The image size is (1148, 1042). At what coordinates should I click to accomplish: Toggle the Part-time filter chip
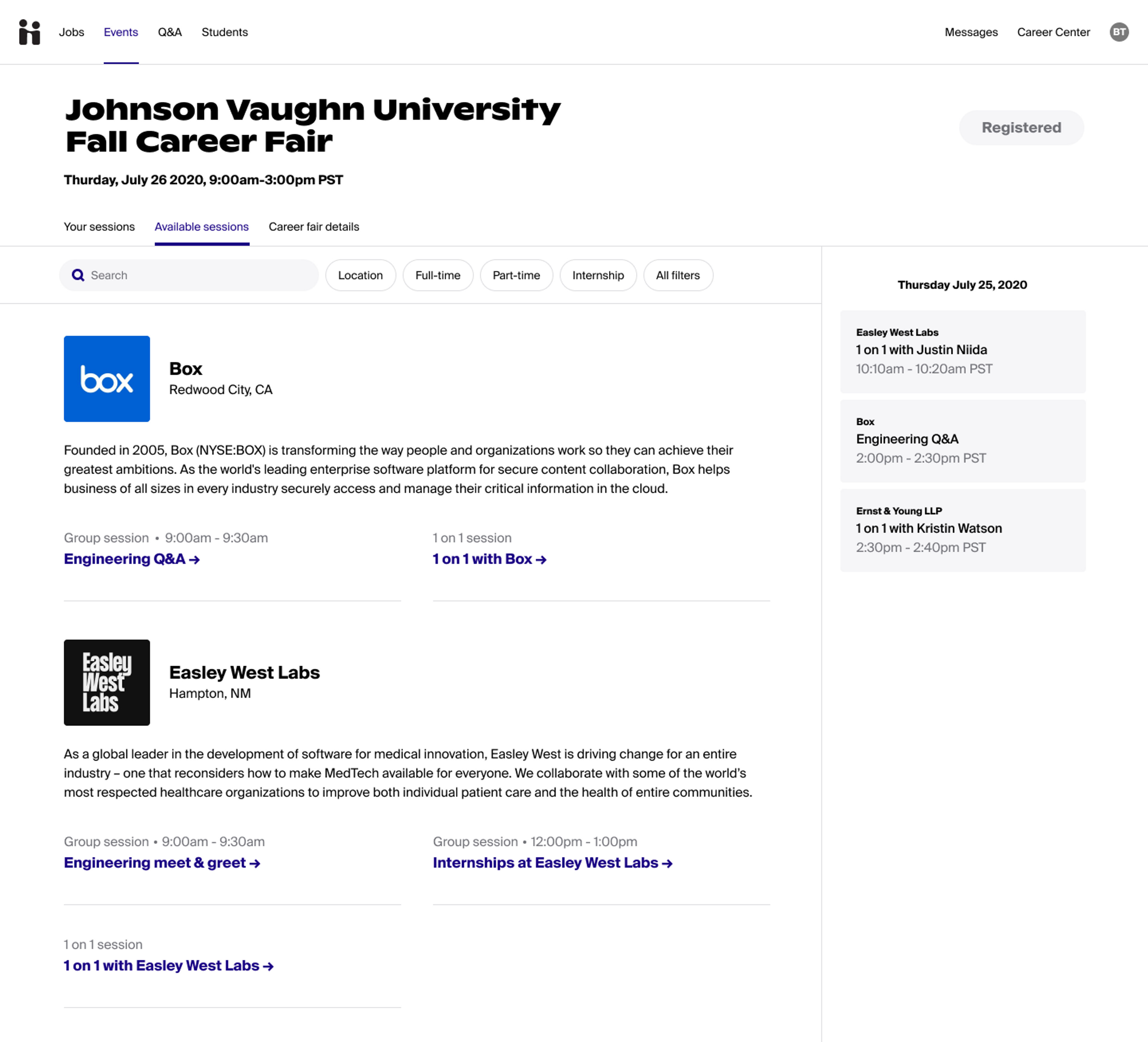[x=516, y=276]
